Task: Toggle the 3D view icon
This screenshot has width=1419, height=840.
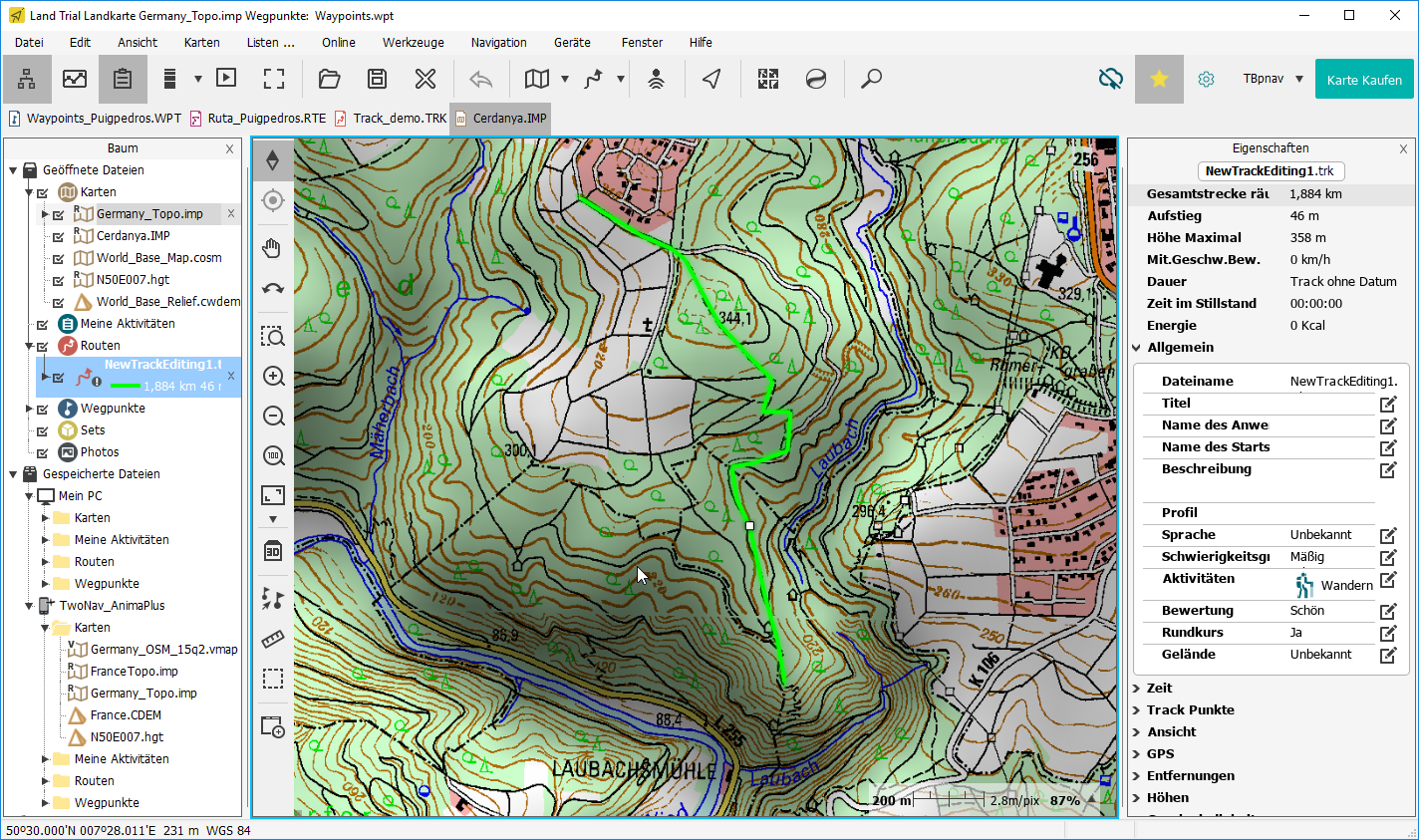Action: [x=273, y=551]
